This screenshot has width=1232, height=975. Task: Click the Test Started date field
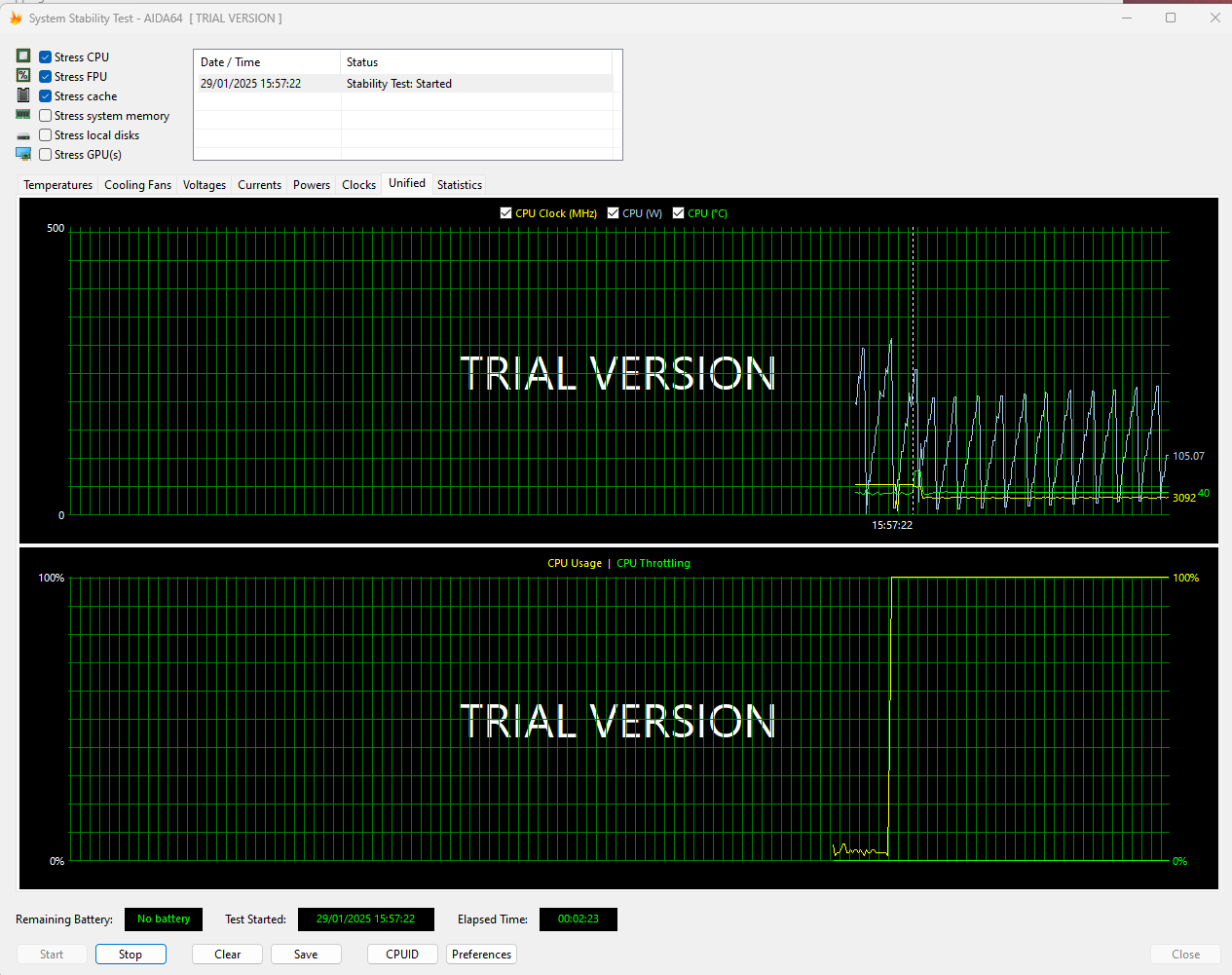tap(366, 919)
